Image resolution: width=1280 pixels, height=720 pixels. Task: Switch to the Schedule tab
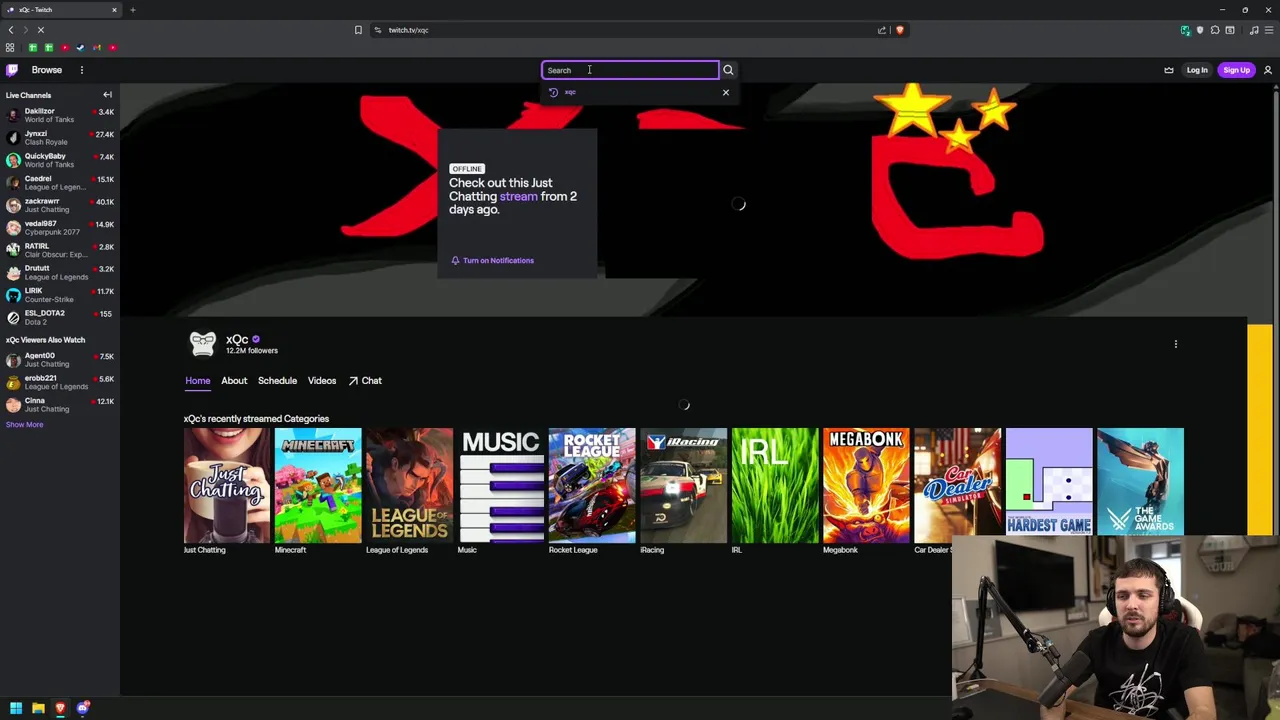coord(277,381)
